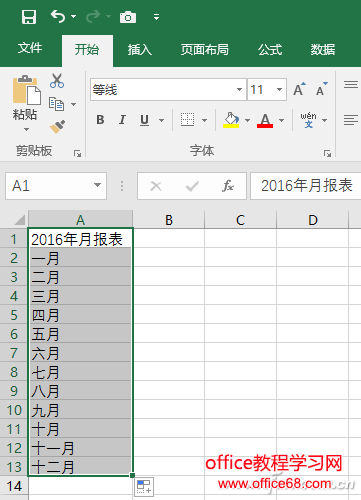Switch to the 数据 tab
The height and width of the screenshot is (500, 361).
click(323, 50)
